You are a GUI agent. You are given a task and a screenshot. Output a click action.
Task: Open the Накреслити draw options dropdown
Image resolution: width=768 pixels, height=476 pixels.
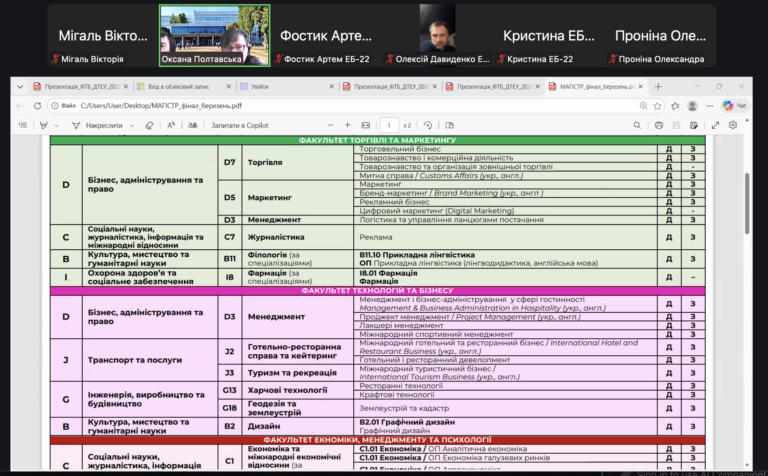tap(130, 126)
